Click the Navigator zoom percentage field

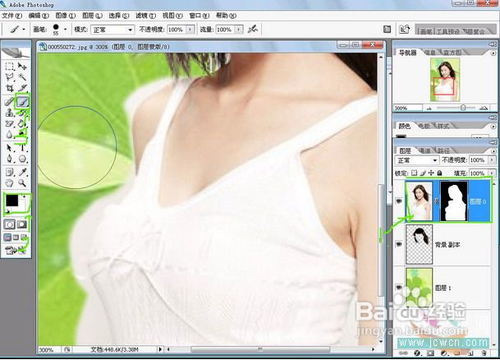coord(408,108)
